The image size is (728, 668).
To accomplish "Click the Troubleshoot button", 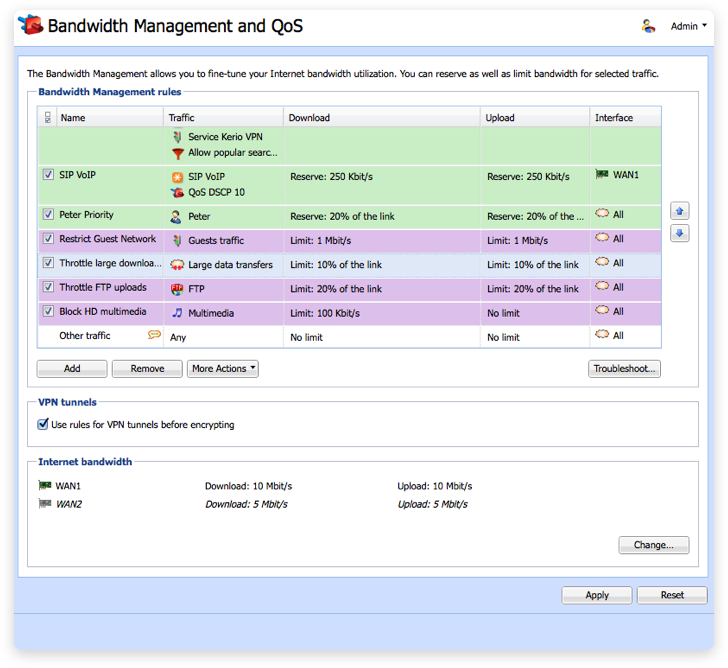I will point(624,369).
